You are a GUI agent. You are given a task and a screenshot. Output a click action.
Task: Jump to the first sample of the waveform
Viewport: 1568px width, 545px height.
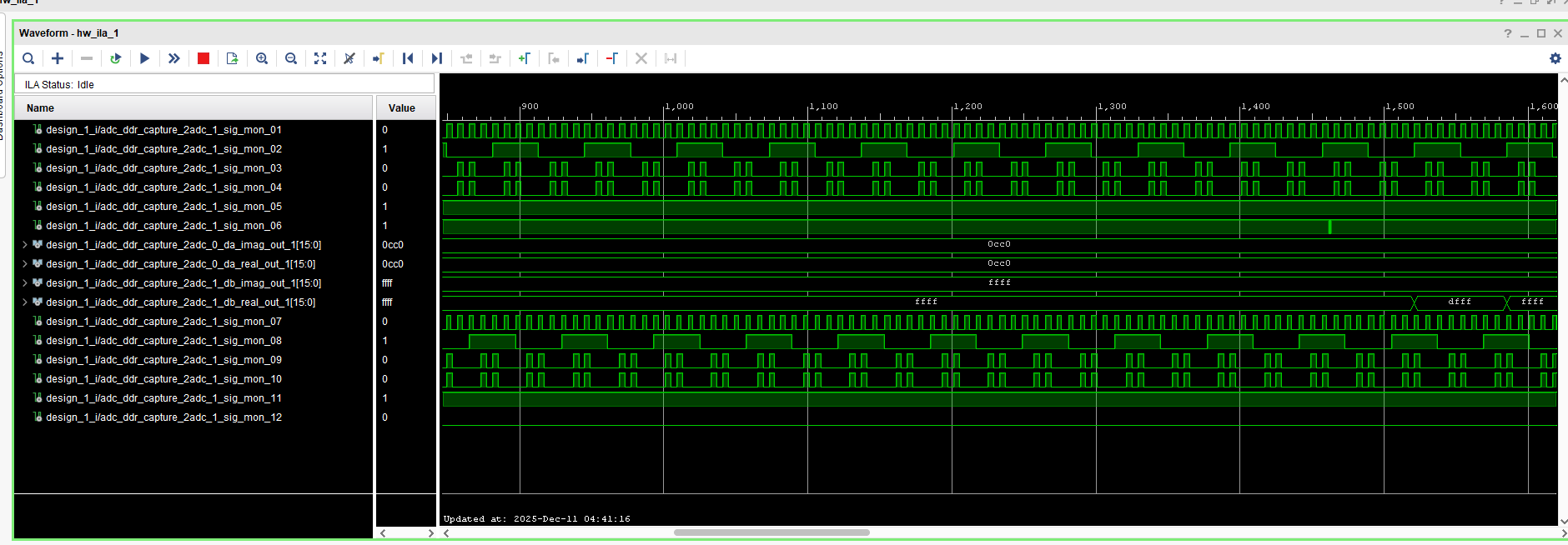[408, 58]
